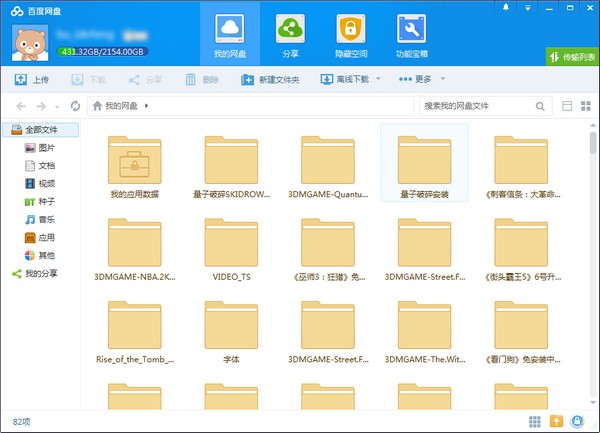600x433 pixels.
Task: Click the 删除 delete button
Action: (202, 80)
